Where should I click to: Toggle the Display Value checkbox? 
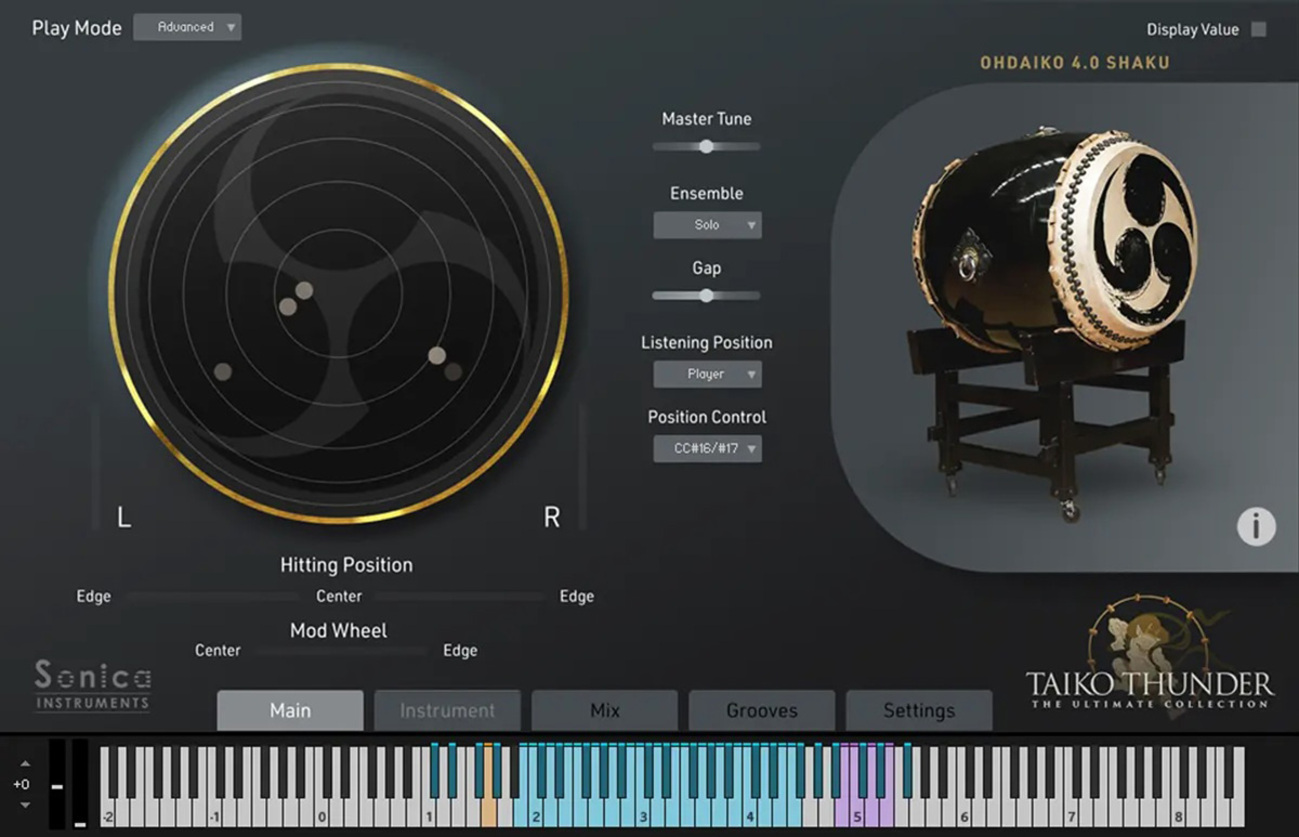(x=1259, y=29)
